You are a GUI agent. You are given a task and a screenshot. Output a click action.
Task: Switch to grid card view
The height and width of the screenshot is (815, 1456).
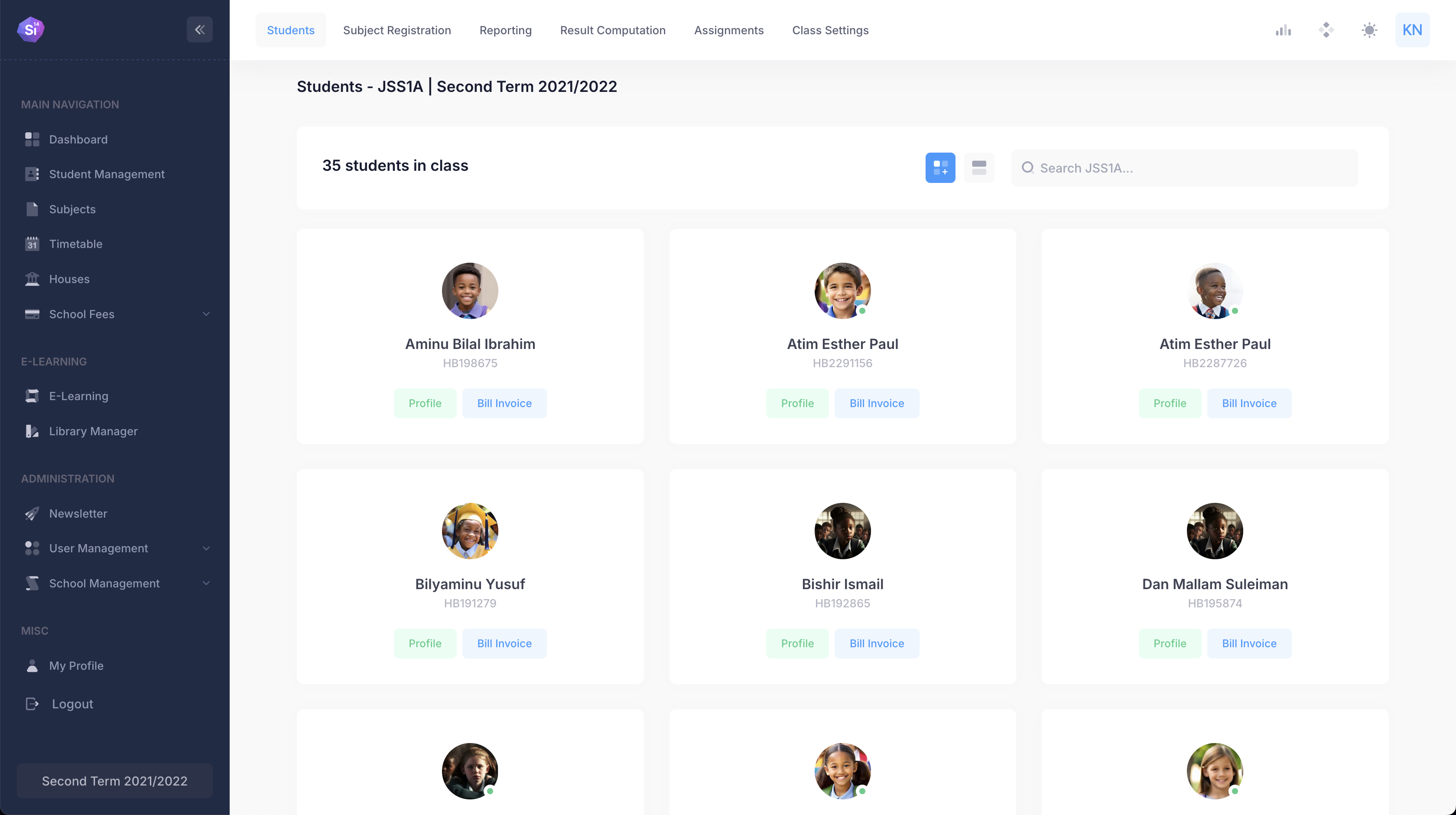pyautogui.click(x=940, y=167)
